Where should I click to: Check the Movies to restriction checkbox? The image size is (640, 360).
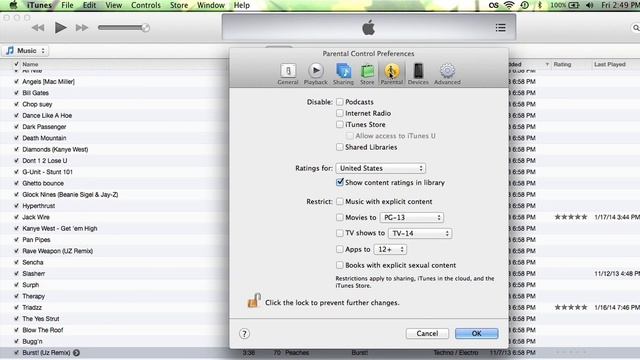click(x=339, y=217)
